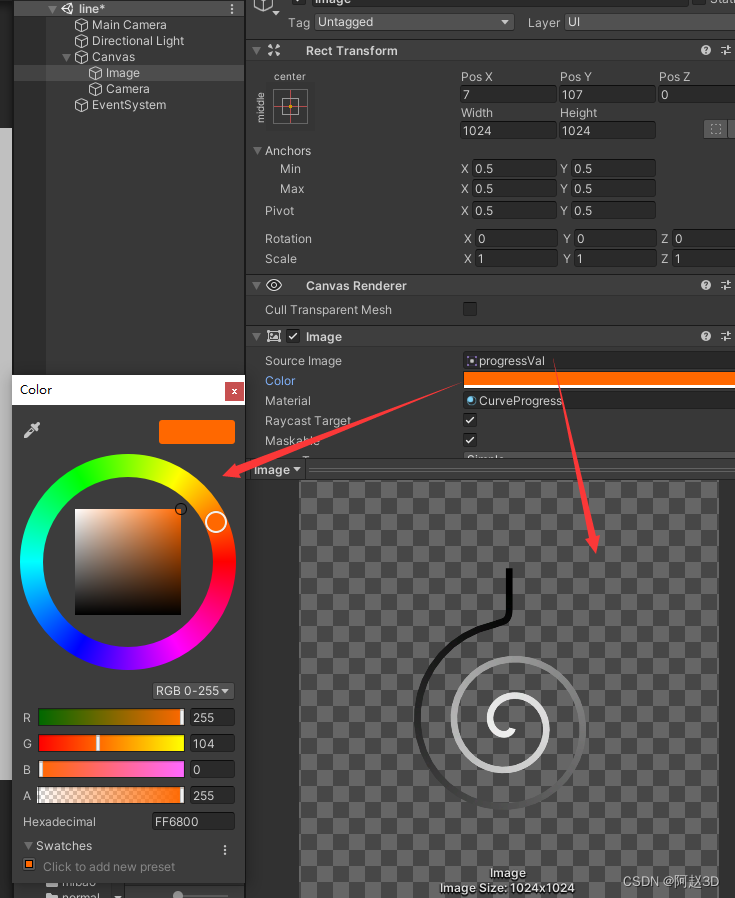Click the EventSystem cube icon

pyautogui.click(x=81, y=105)
